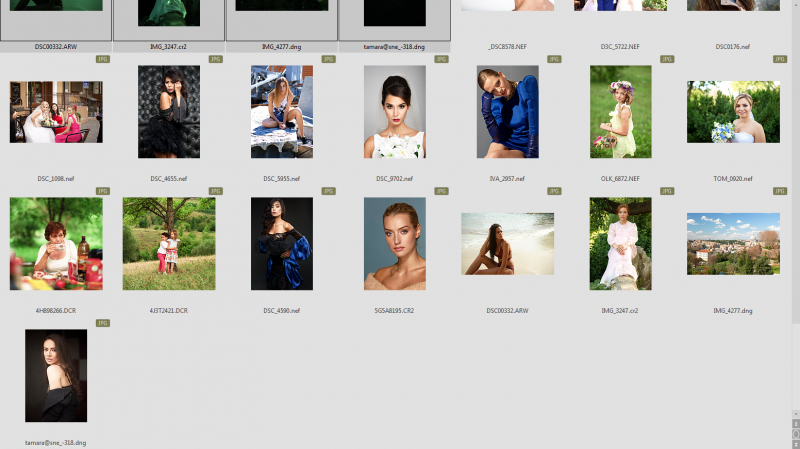Click the OLK_6872.NEF filename
This screenshot has width=800, height=449.
tap(620, 179)
